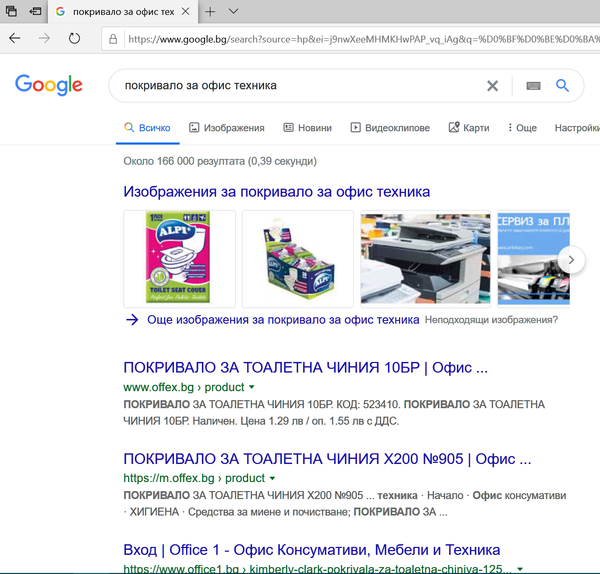Click 'Още изображения за покривало за офис техника'
600x574 pixels.
(x=283, y=320)
